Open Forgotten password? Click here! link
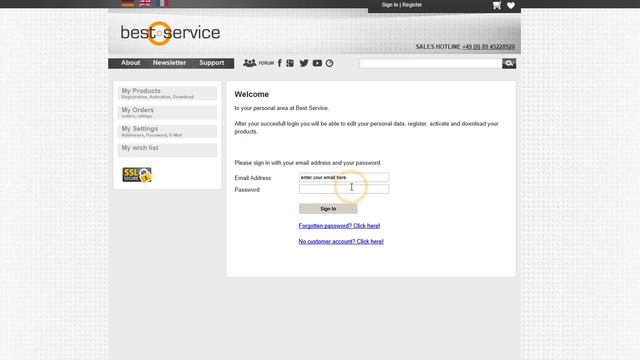Image resolution: width=640 pixels, height=360 pixels. click(339, 226)
